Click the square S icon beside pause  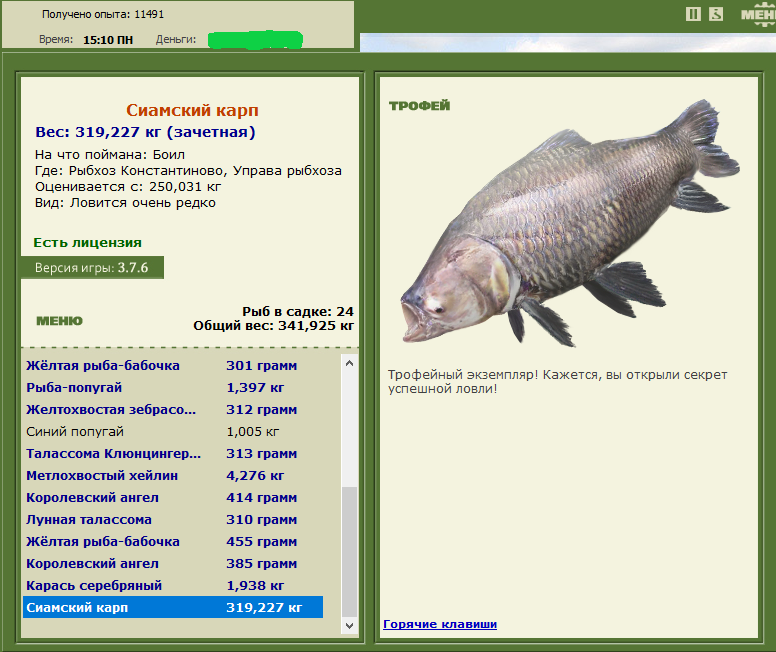[x=716, y=14]
